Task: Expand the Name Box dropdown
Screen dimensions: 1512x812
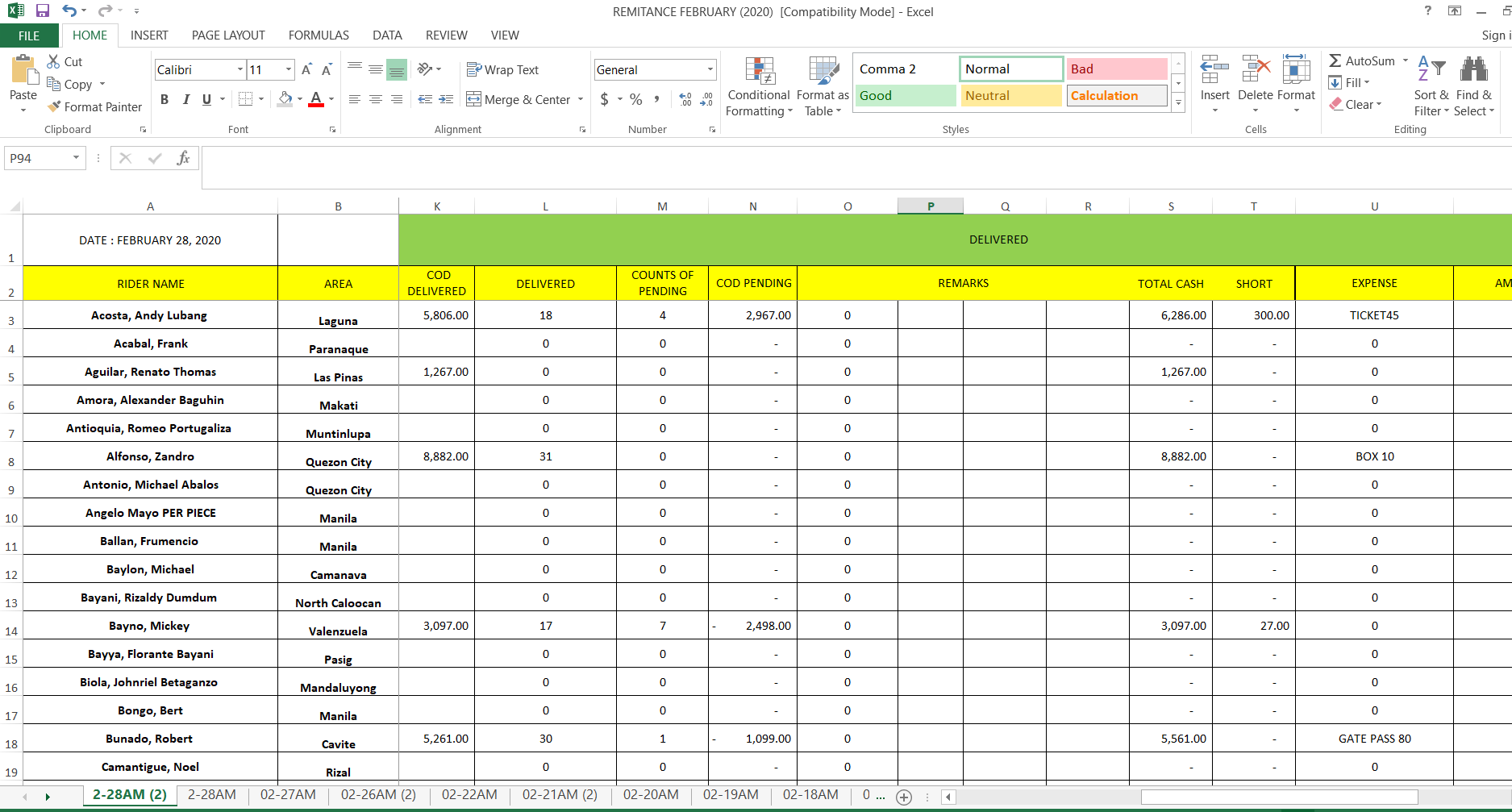Action: tap(76, 158)
